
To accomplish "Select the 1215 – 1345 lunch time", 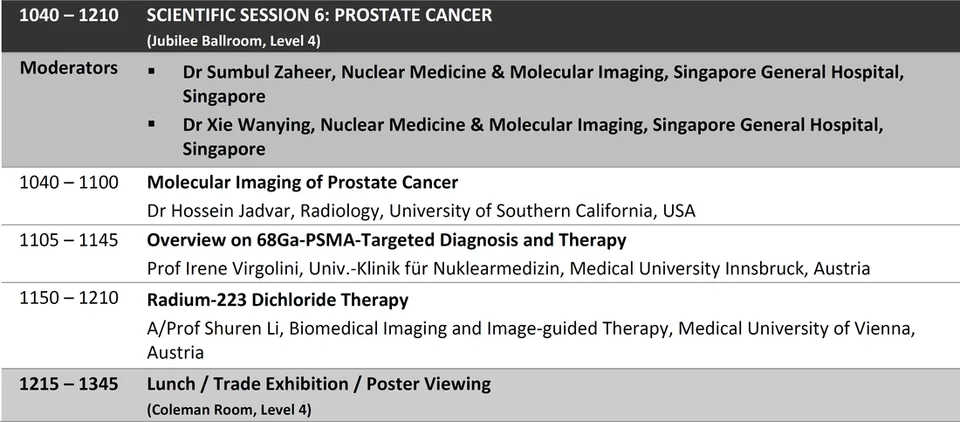I will 69,384.
